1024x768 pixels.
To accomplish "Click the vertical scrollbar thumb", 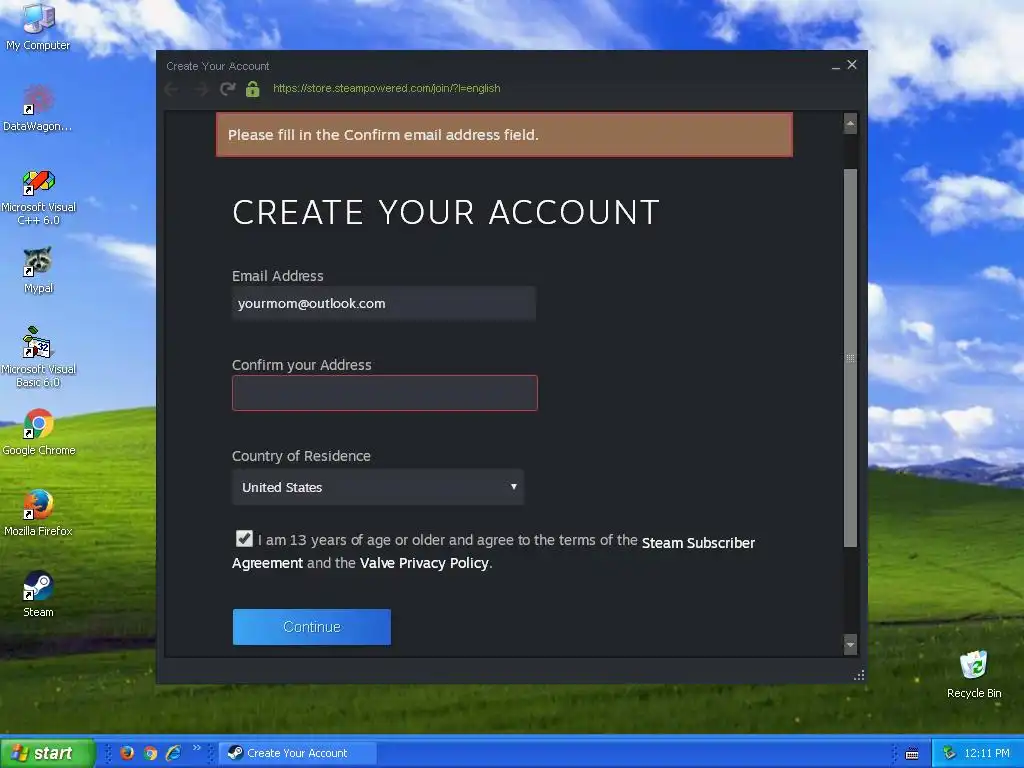I will pyautogui.click(x=850, y=358).
